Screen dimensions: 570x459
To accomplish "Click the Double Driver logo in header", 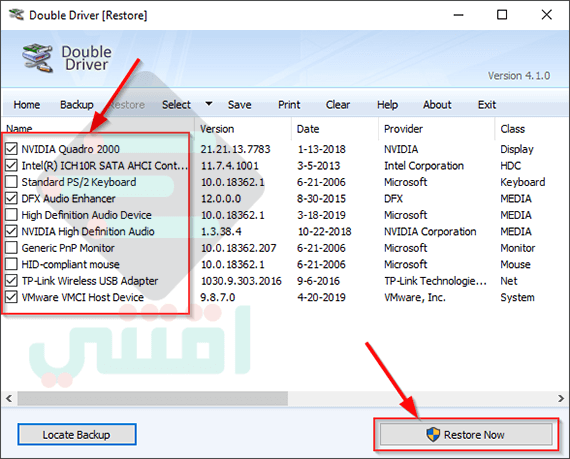I will pyautogui.click(x=37, y=58).
